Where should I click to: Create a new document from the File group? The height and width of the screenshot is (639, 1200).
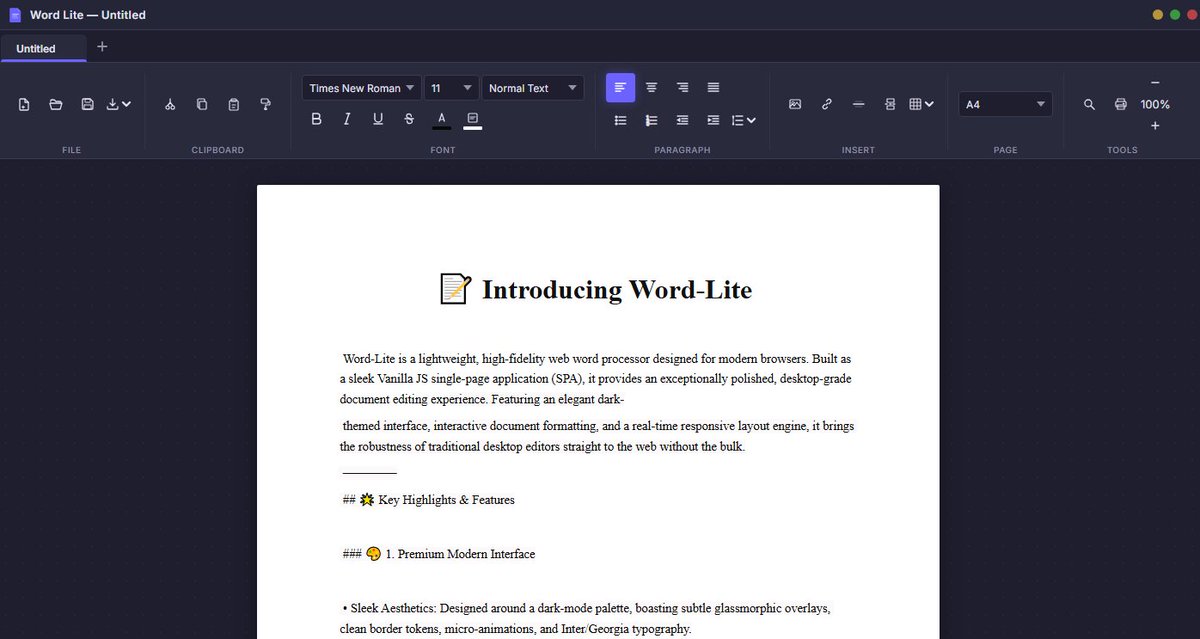click(x=24, y=104)
